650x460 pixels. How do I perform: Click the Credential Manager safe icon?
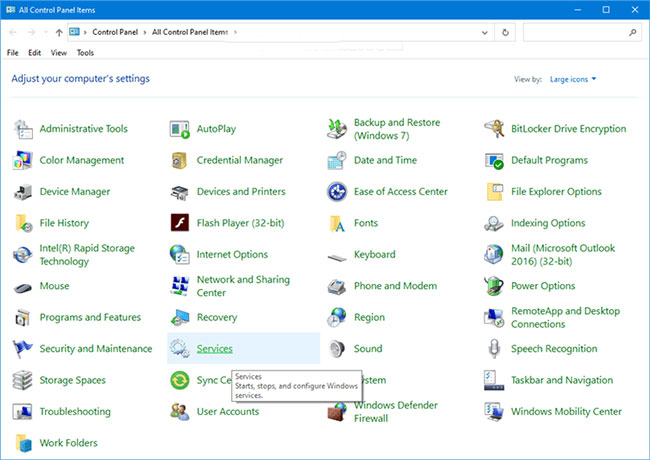coord(180,160)
